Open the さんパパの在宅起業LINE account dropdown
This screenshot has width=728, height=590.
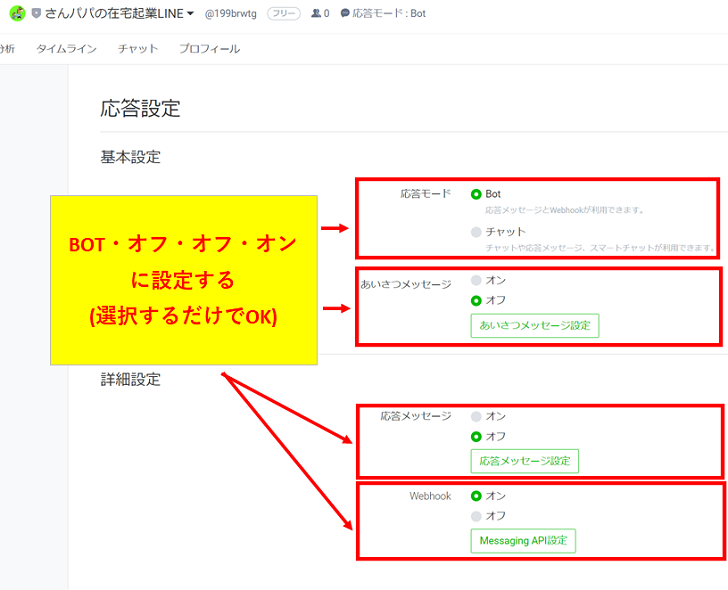[119, 13]
